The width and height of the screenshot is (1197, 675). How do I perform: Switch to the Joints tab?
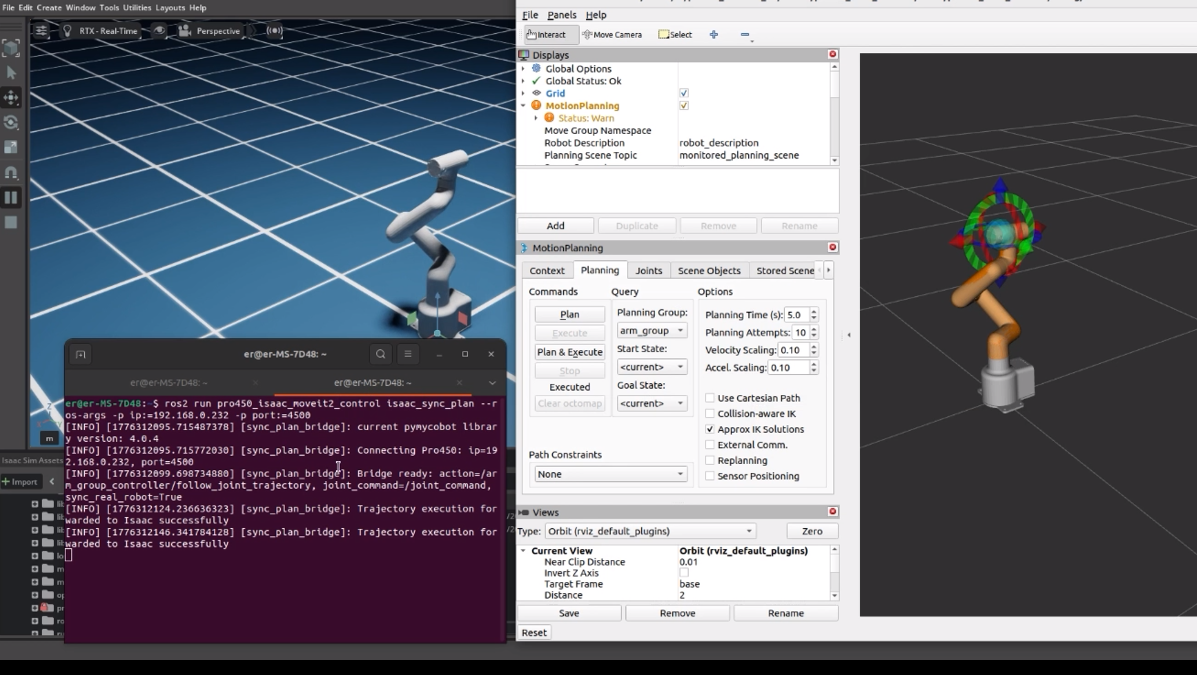pyautogui.click(x=648, y=271)
